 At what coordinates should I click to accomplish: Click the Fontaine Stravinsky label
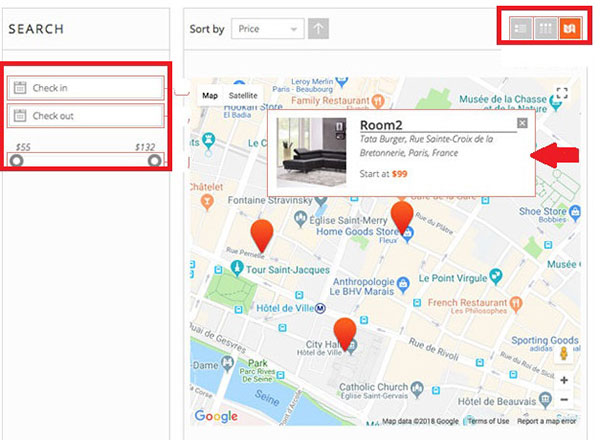(x=270, y=200)
